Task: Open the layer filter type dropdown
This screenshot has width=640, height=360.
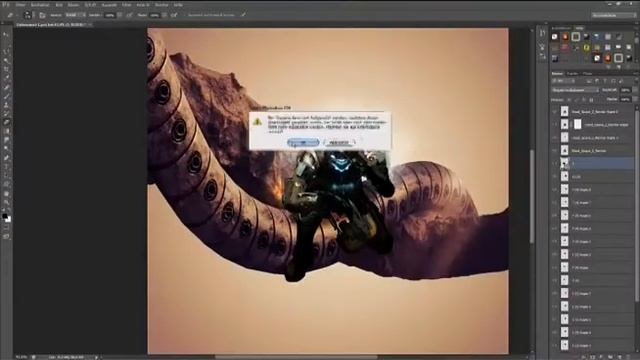Action: [x=563, y=81]
